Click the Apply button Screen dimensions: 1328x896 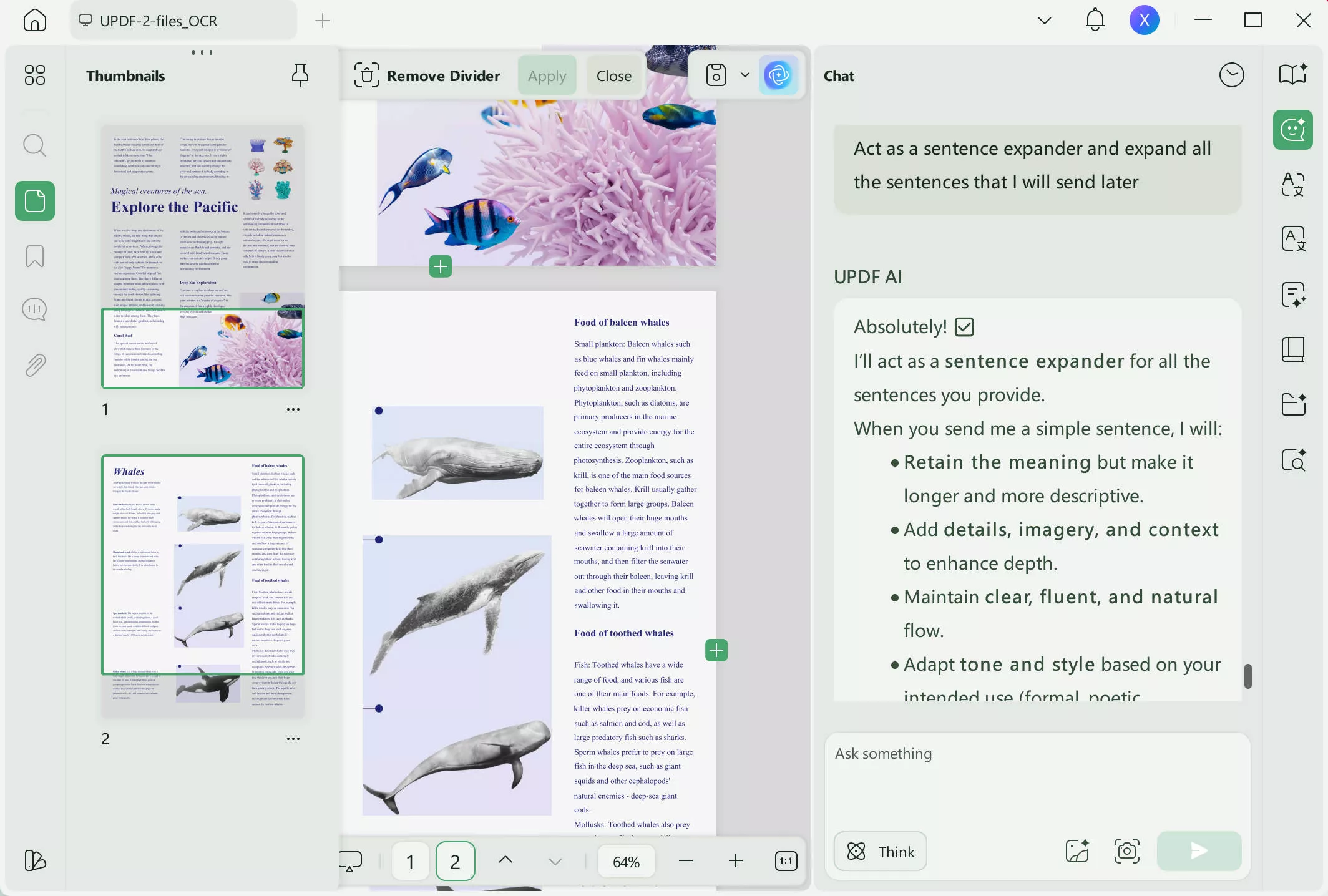547,75
